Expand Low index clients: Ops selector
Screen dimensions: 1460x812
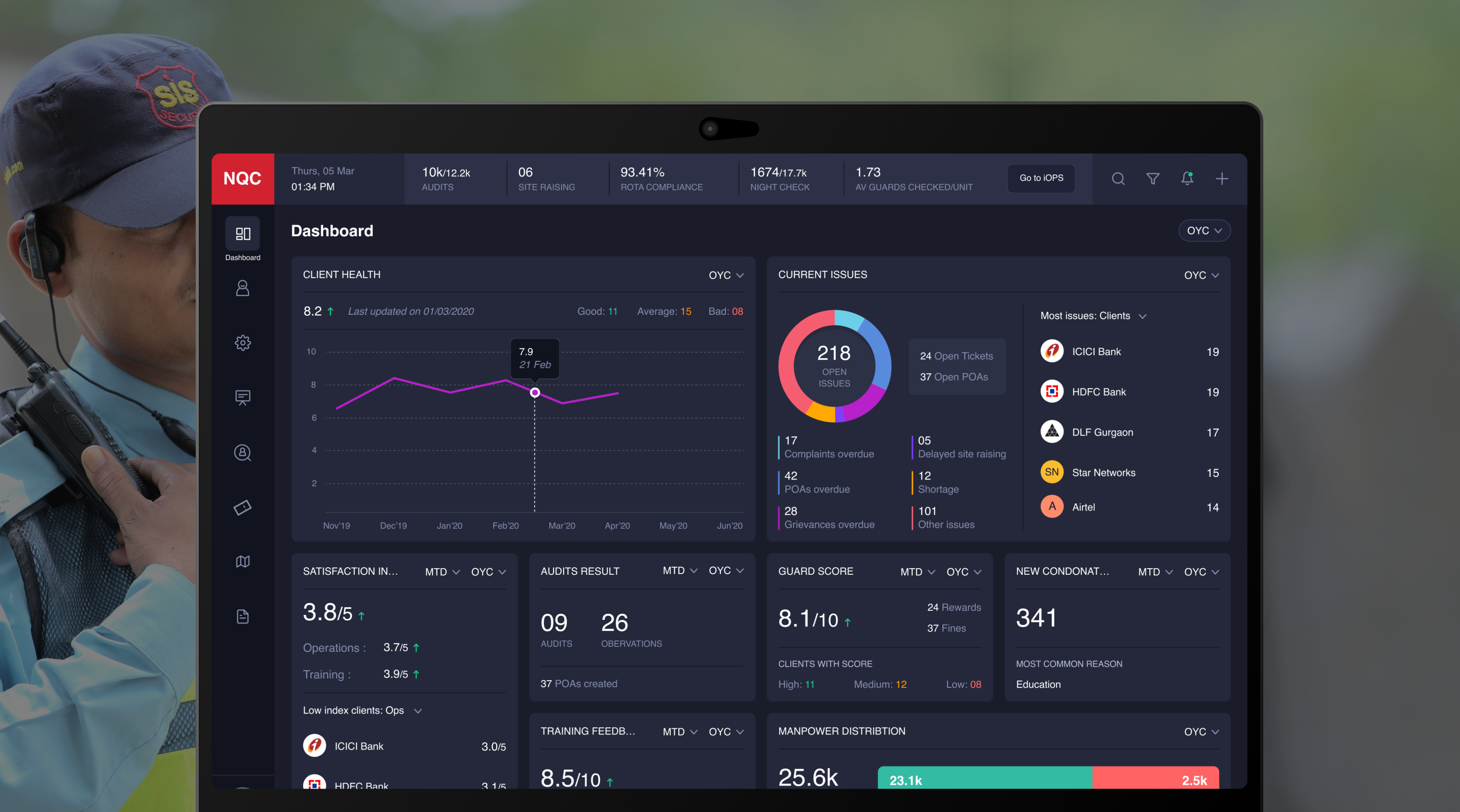[x=362, y=711]
